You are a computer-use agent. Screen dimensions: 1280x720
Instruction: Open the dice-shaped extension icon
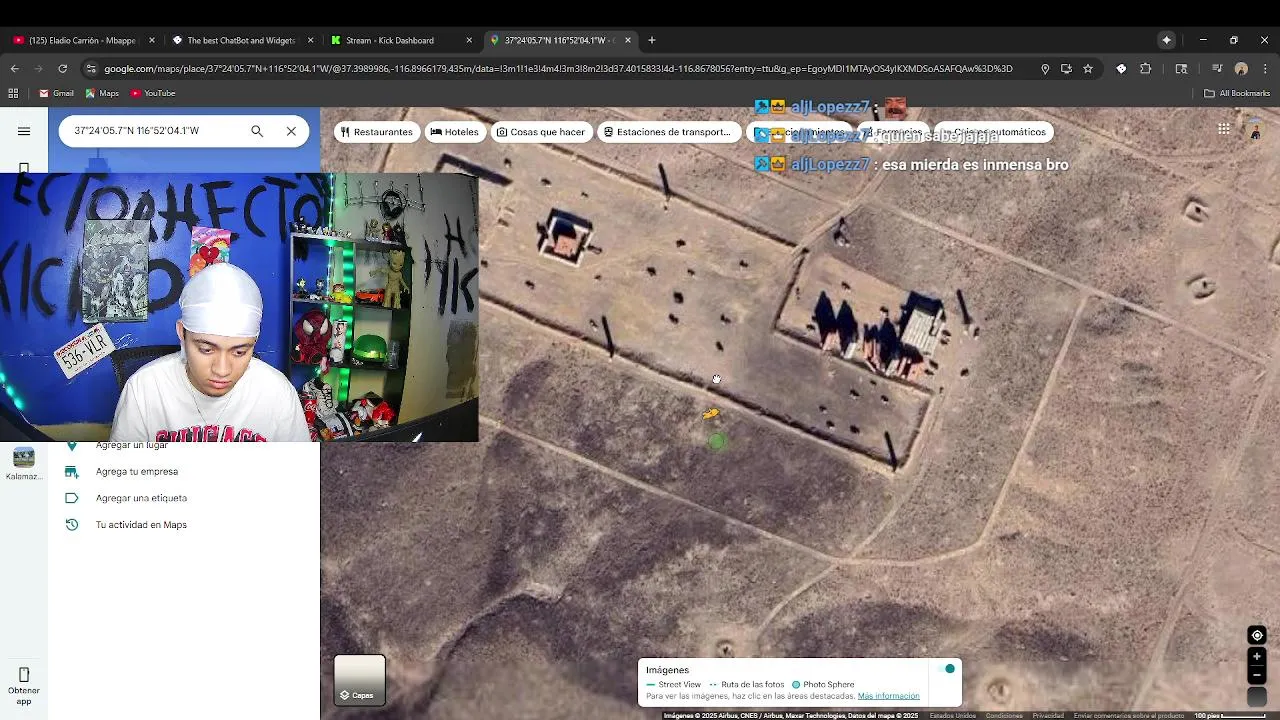(x=1121, y=68)
